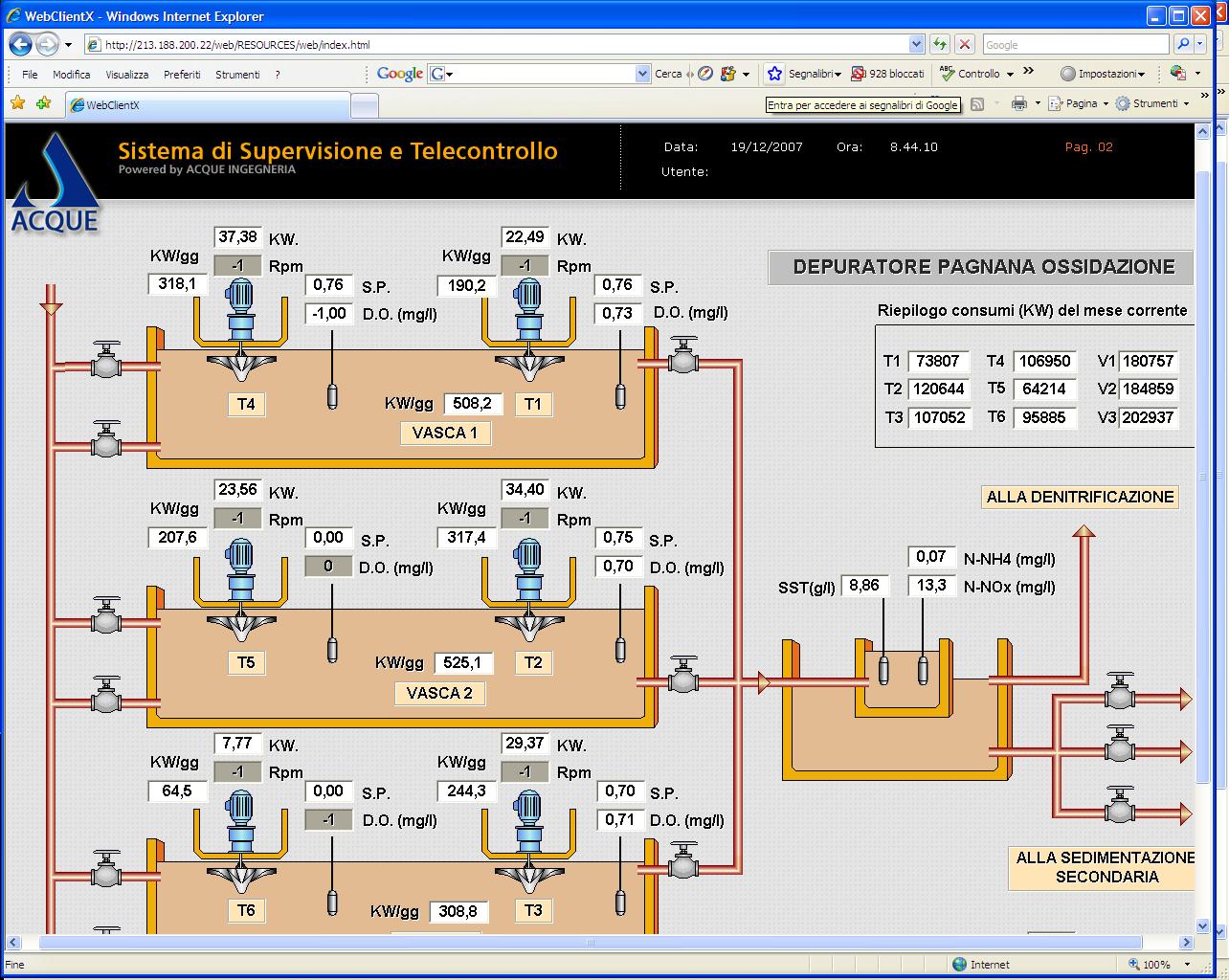
Task: Open the address bar URL dropdown
Action: click(x=916, y=44)
